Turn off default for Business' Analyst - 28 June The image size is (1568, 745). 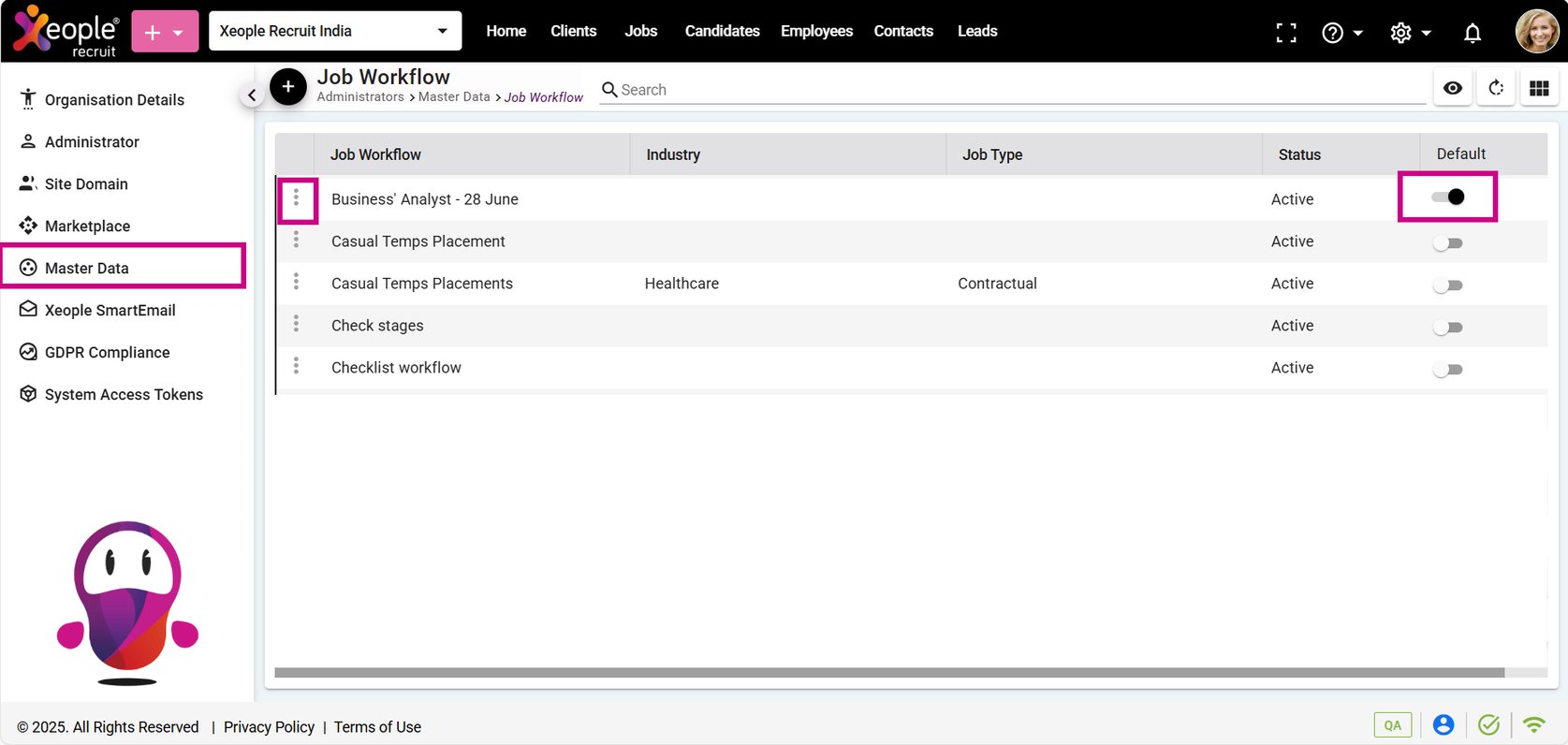pos(1448,197)
